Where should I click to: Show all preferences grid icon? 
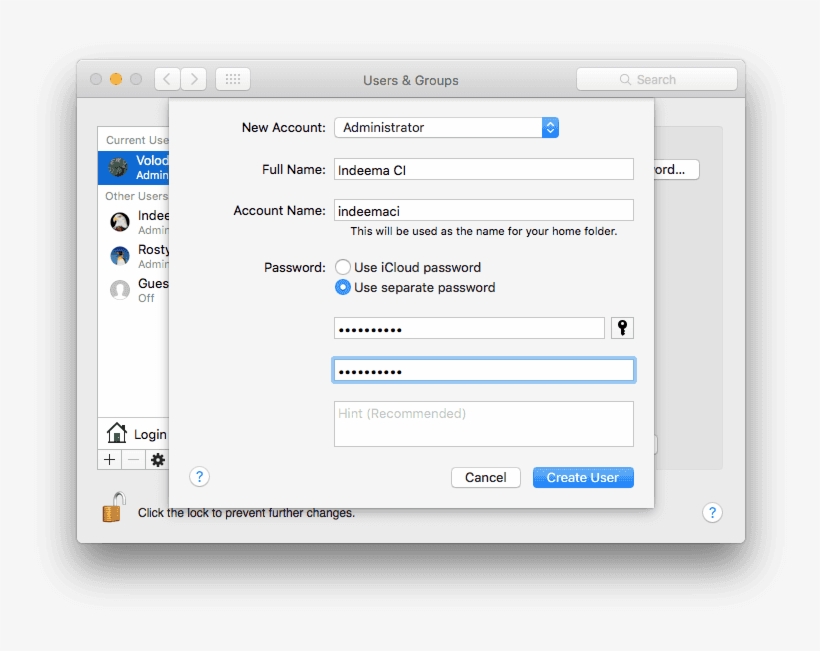pos(233,79)
